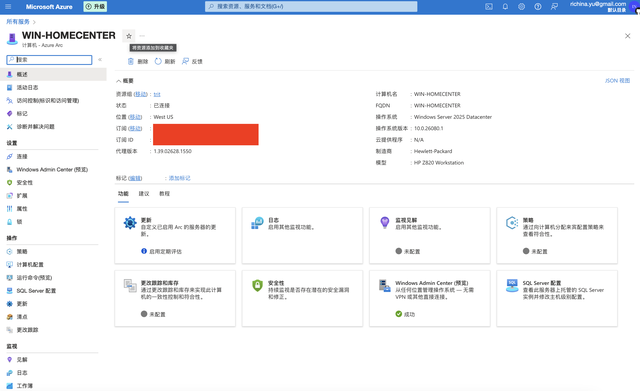This screenshot has width=640, height=391.
Task: Open the 安全性 feature card
Action: (302, 298)
